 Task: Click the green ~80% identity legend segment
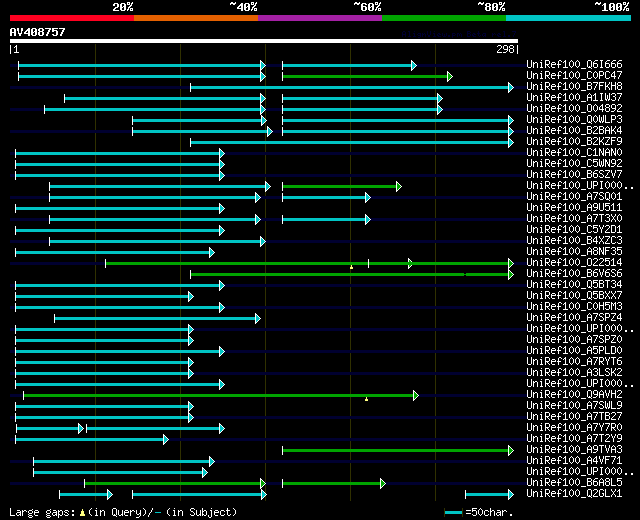click(x=444, y=18)
